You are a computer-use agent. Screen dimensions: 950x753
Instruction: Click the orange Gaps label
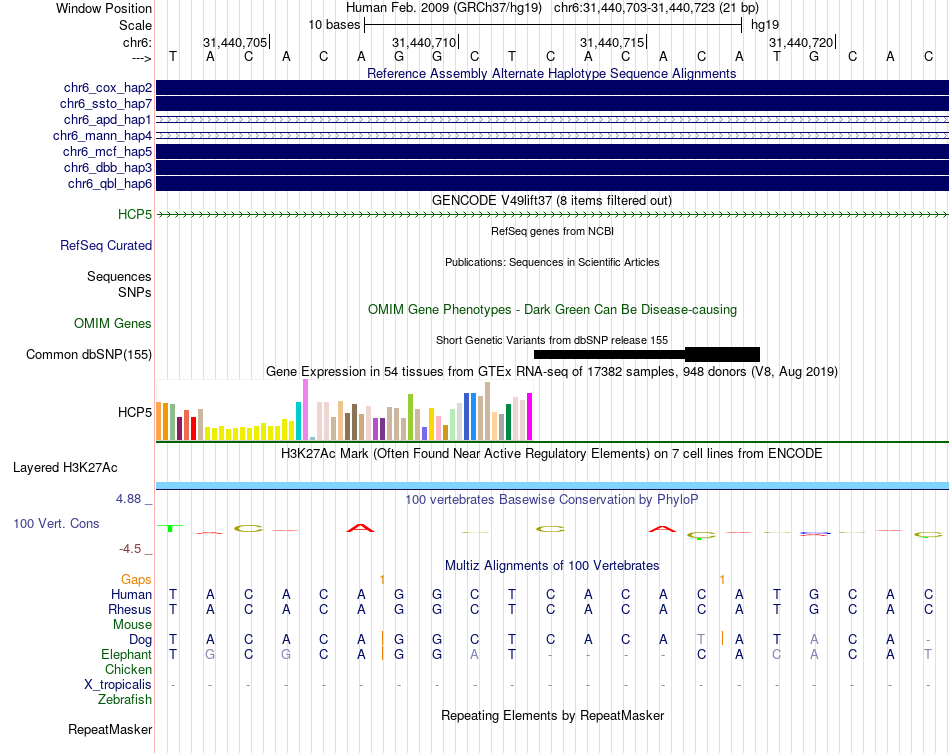(x=136, y=580)
